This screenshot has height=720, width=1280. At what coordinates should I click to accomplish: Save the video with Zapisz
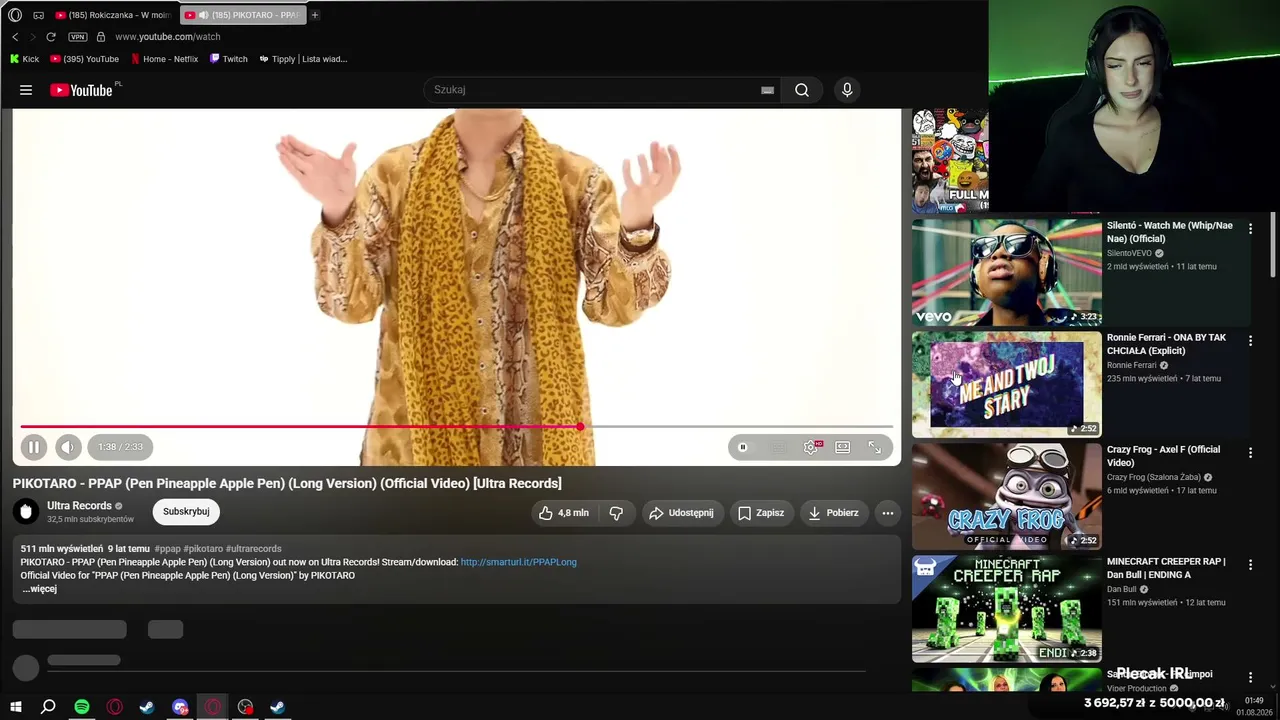[761, 513]
